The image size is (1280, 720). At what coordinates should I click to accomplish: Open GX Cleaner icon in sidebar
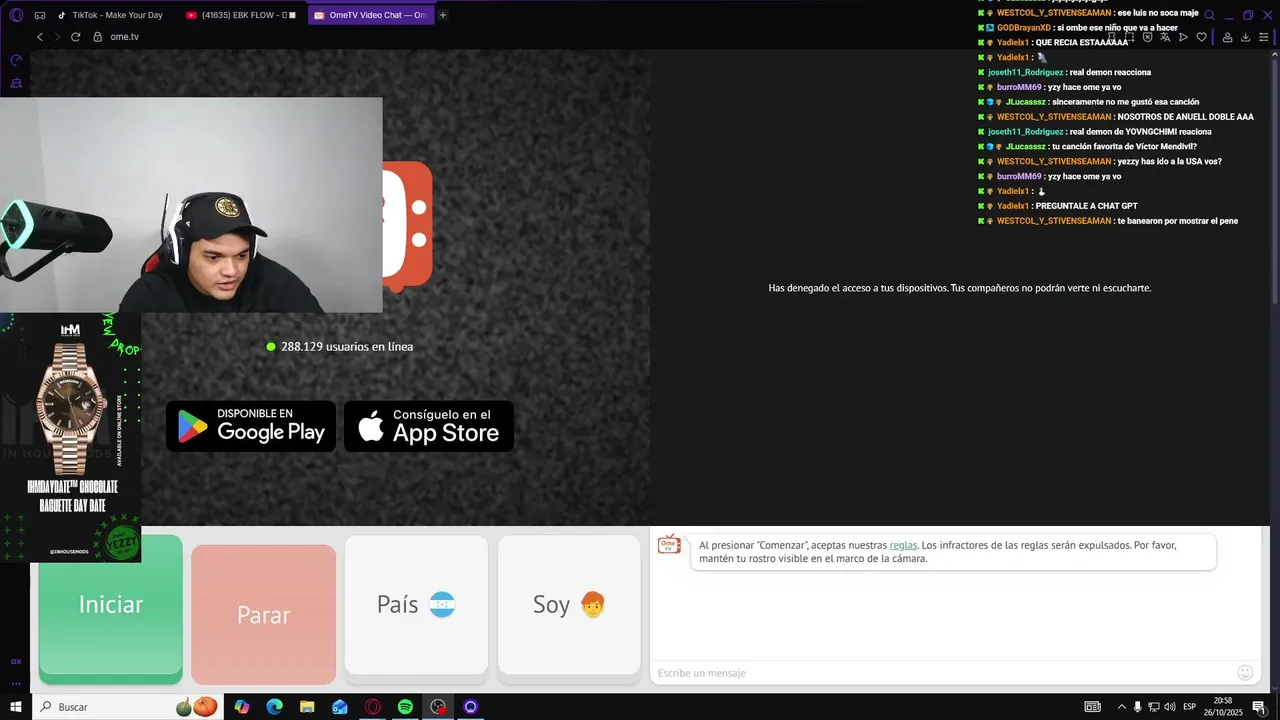(16, 83)
